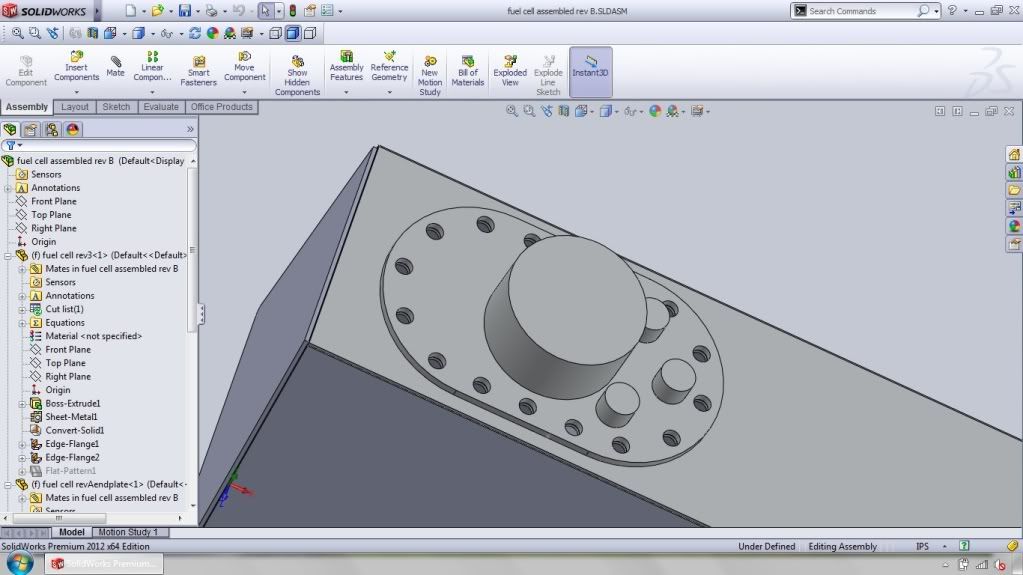The image size is (1023, 575).
Task: Click Bill of Materials tool
Action: (x=468, y=71)
